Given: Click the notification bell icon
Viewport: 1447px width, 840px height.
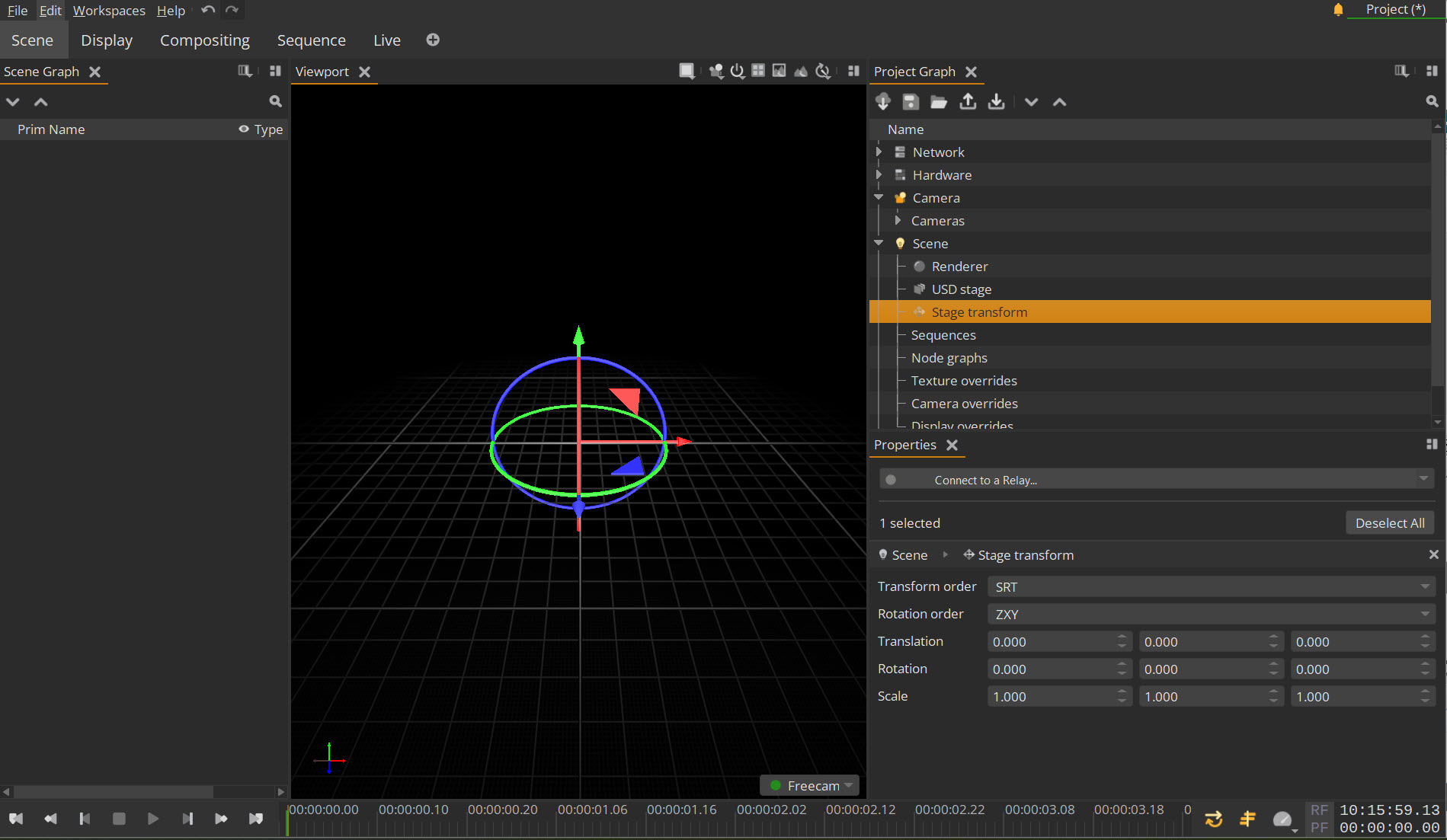Looking at the screenshot, I should [x=1338, y=10].
